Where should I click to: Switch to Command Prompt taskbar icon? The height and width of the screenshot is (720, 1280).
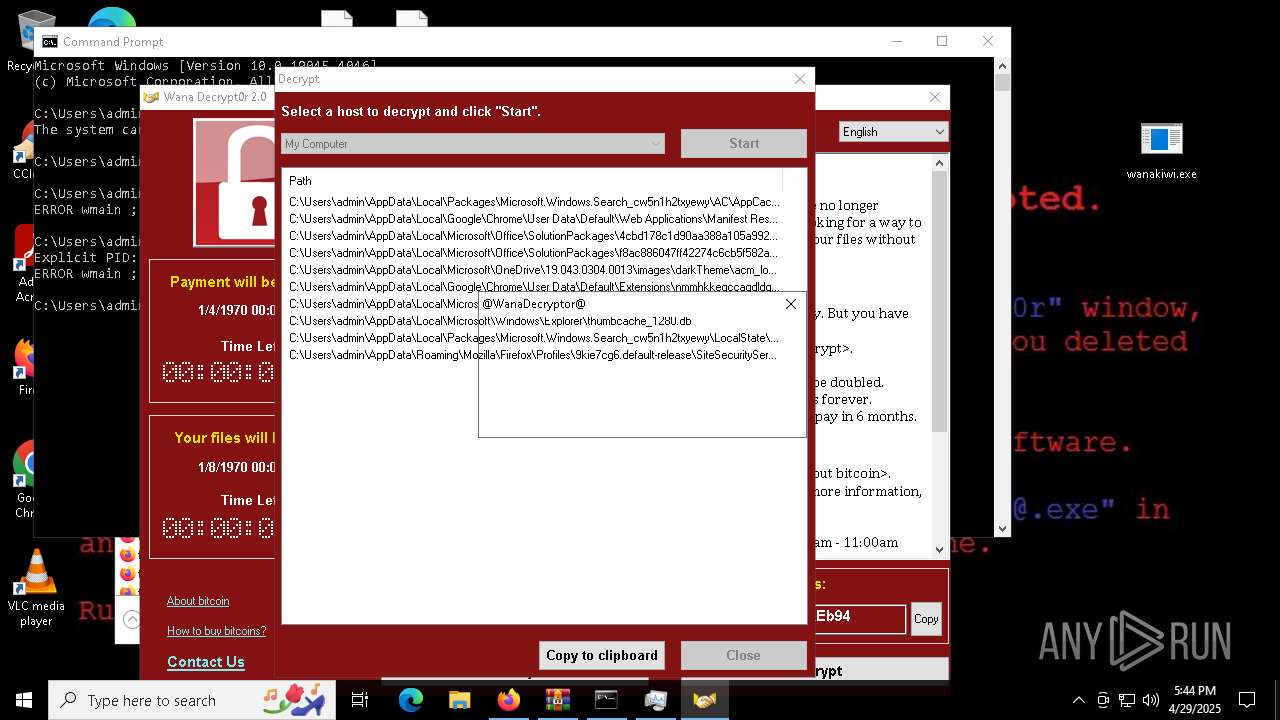click(x=607, y=700)
